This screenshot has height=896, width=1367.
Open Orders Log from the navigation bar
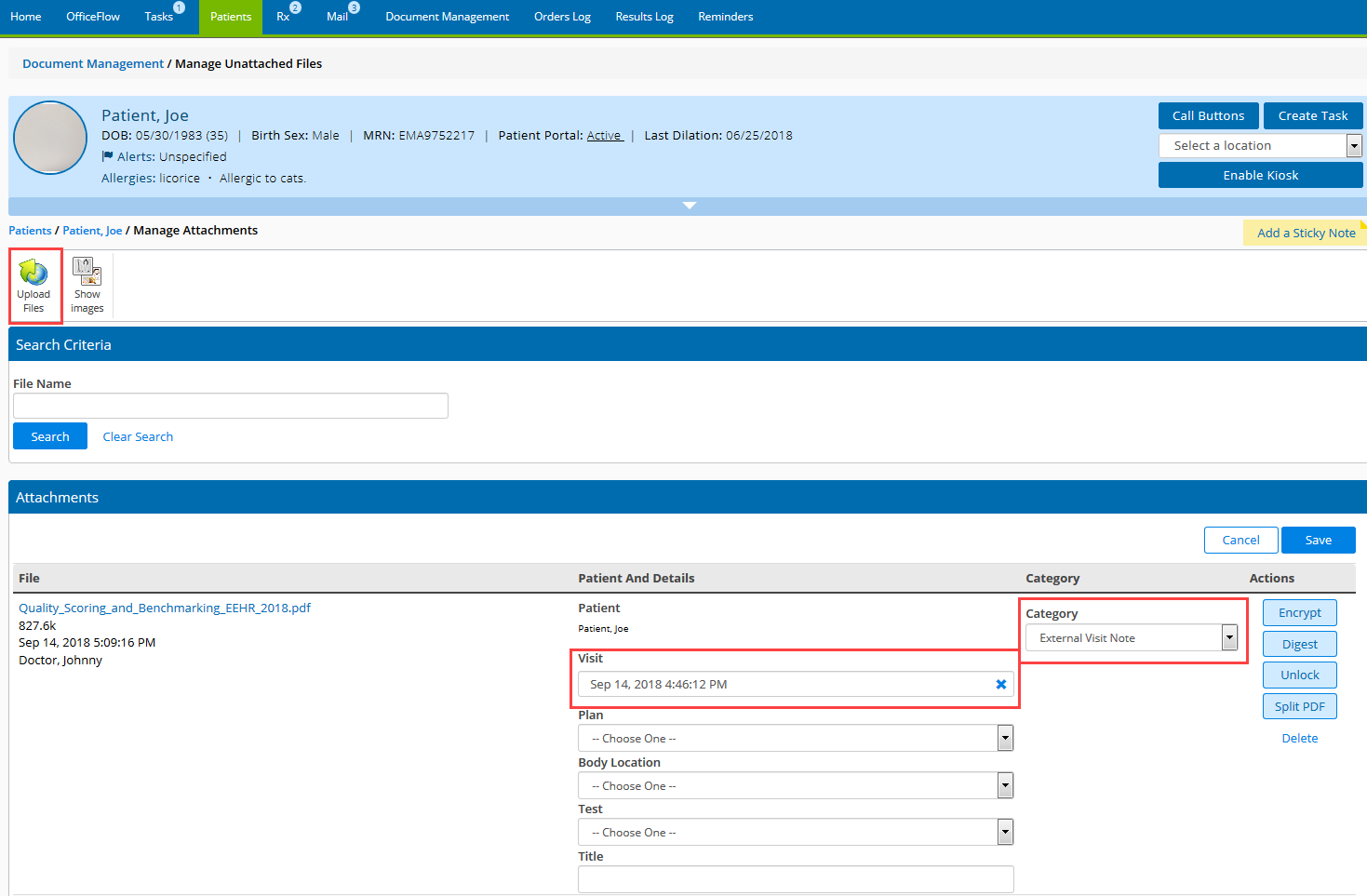(x=562, y=17)
